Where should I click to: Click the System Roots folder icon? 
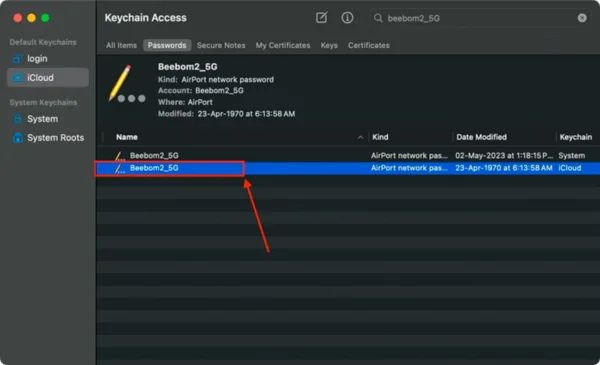(18, 138)
